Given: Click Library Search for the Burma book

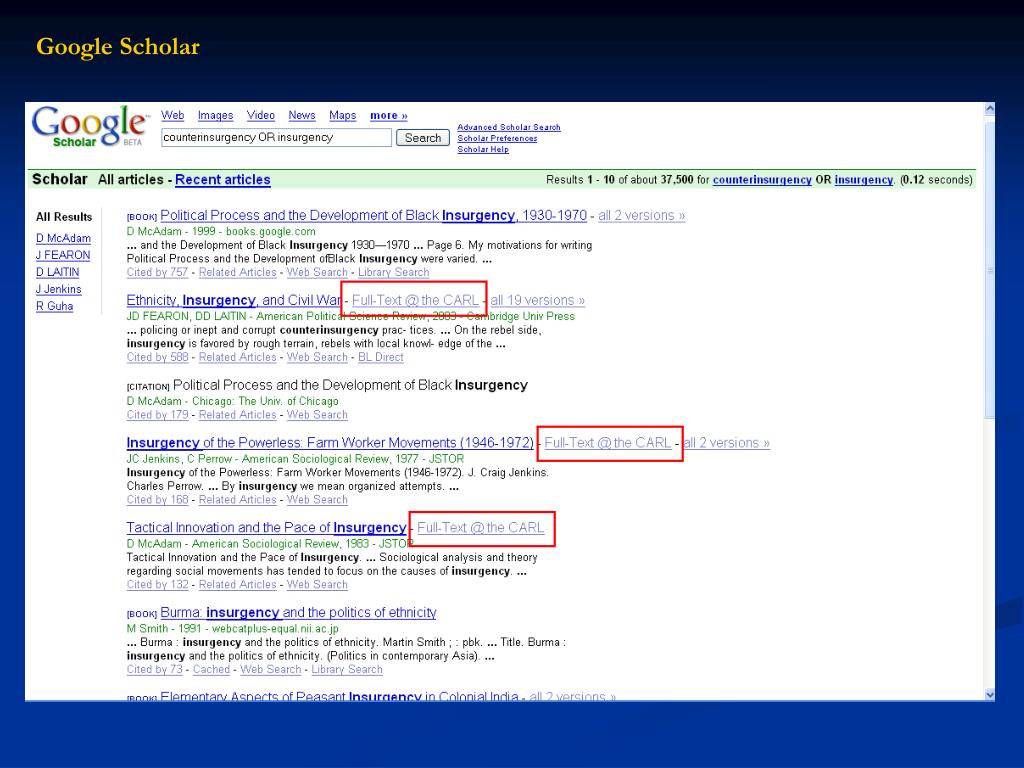Looking at the screenshot, I should pos(347,669).
